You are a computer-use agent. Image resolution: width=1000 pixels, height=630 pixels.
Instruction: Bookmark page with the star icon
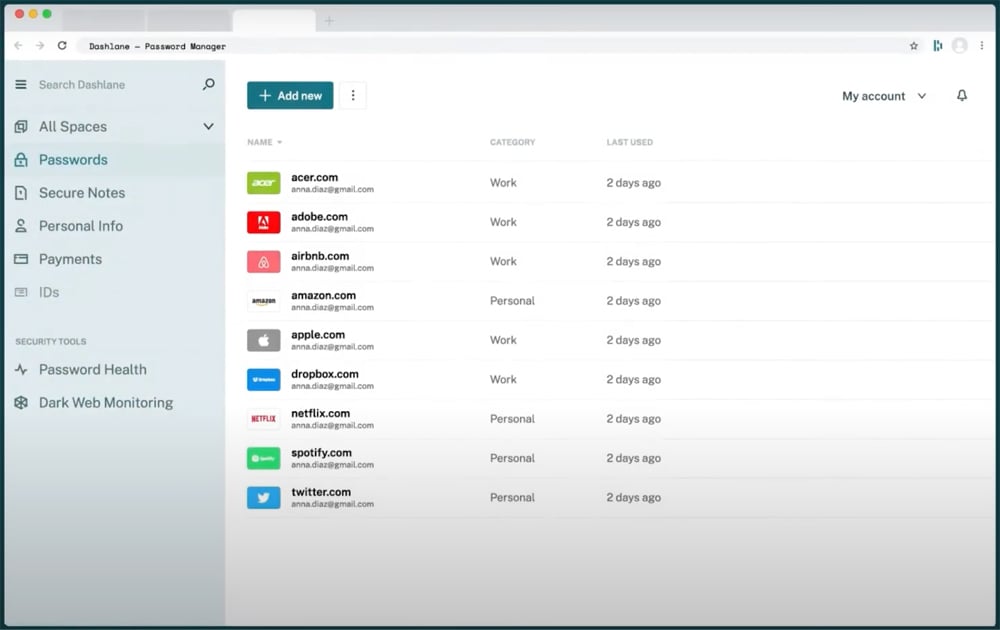click(x=913, y=46)
